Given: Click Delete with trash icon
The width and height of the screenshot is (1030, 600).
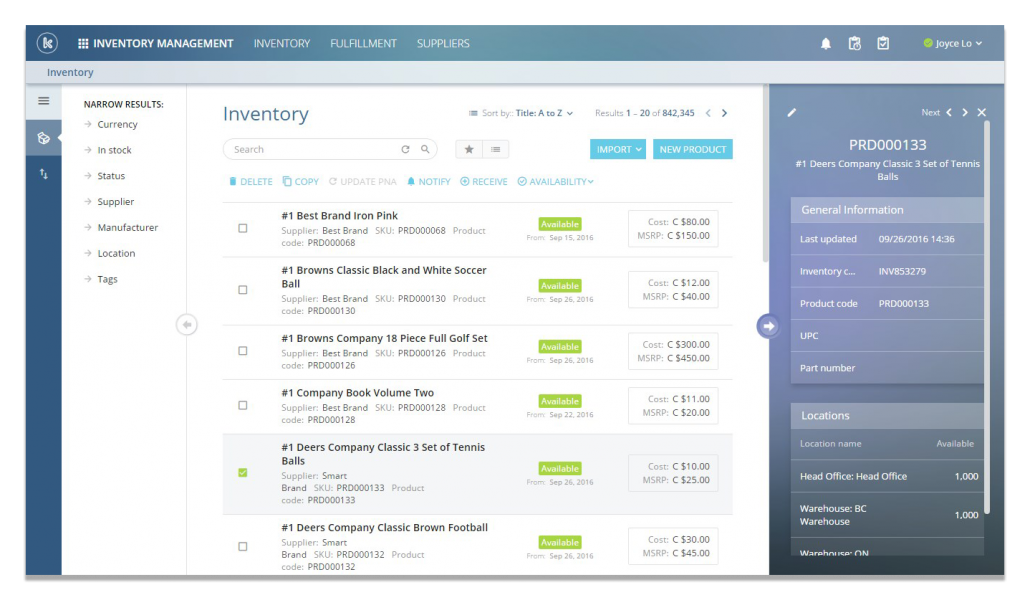Looking at the screenshot, I should click(x=250, y=181).
